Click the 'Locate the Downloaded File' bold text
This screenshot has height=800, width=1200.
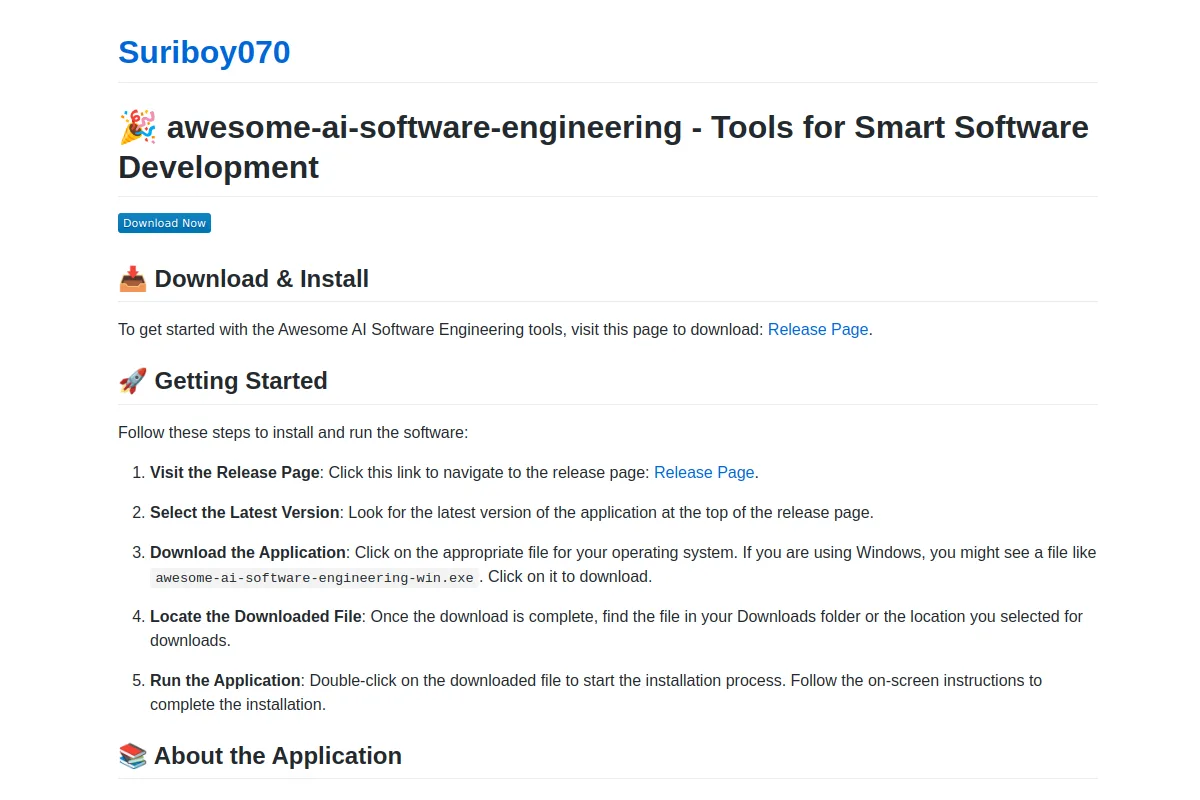point(256,616)
